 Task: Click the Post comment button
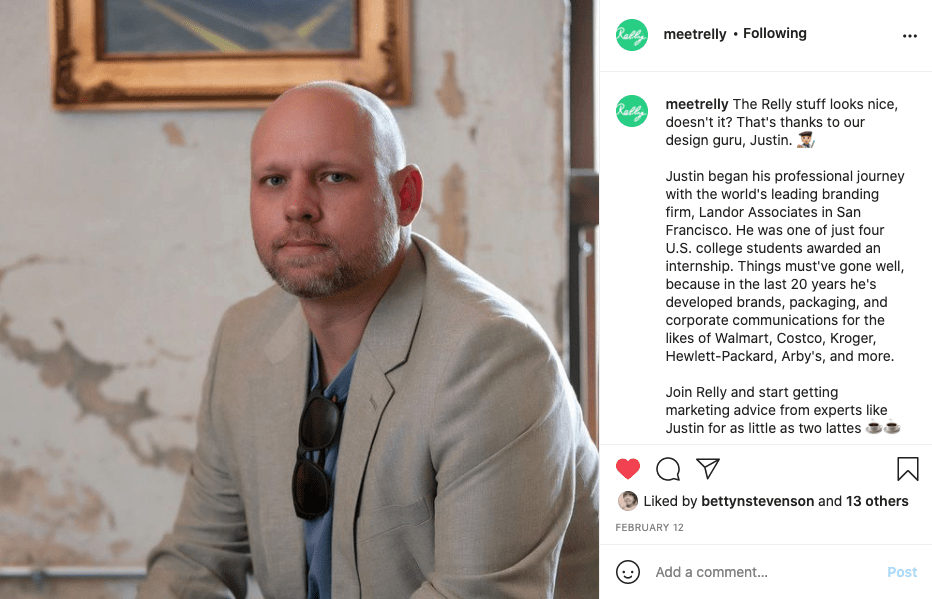click(902, 572)
